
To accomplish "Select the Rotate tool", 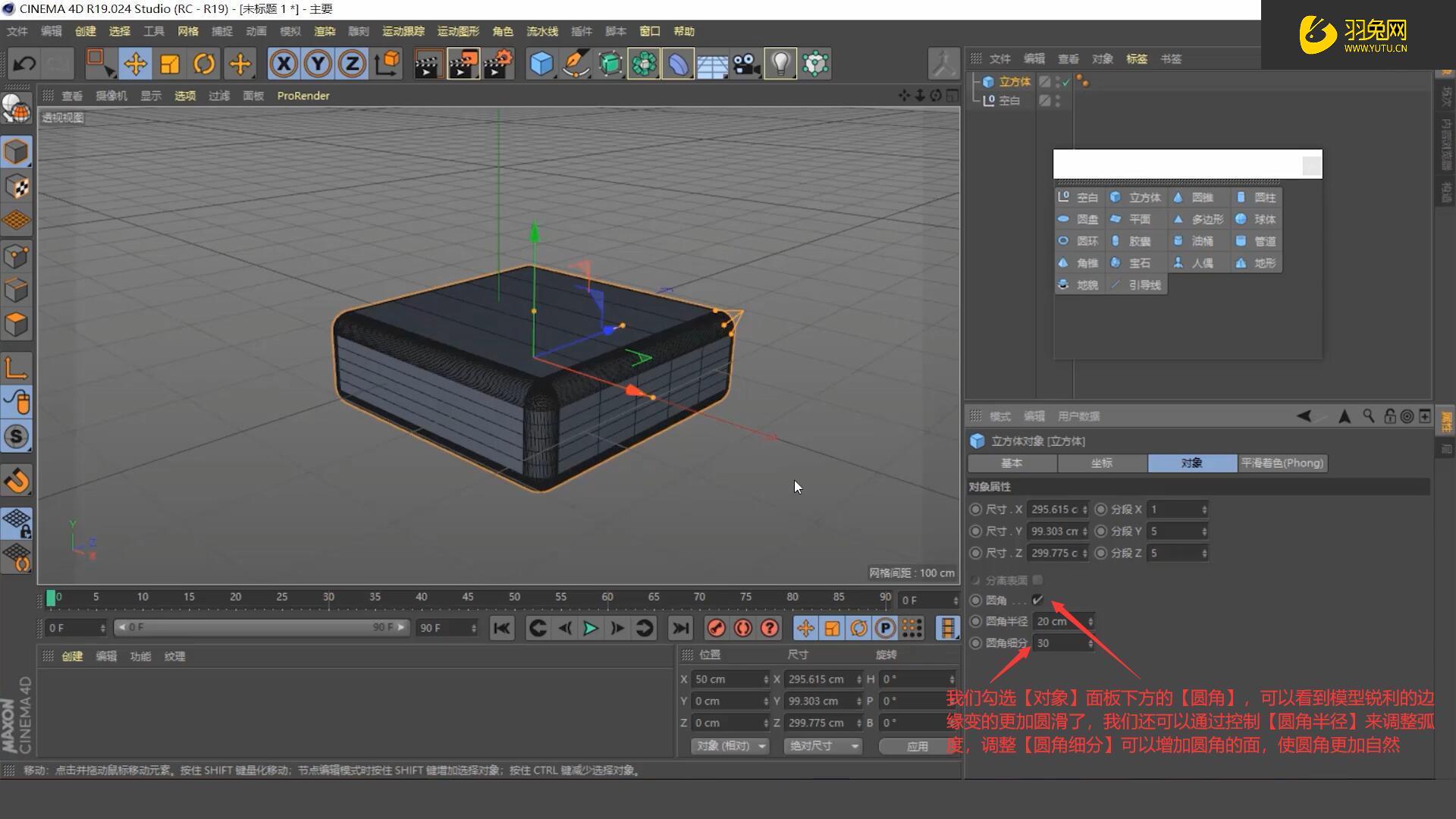I will pyautogui.click(x=203, y=64).
